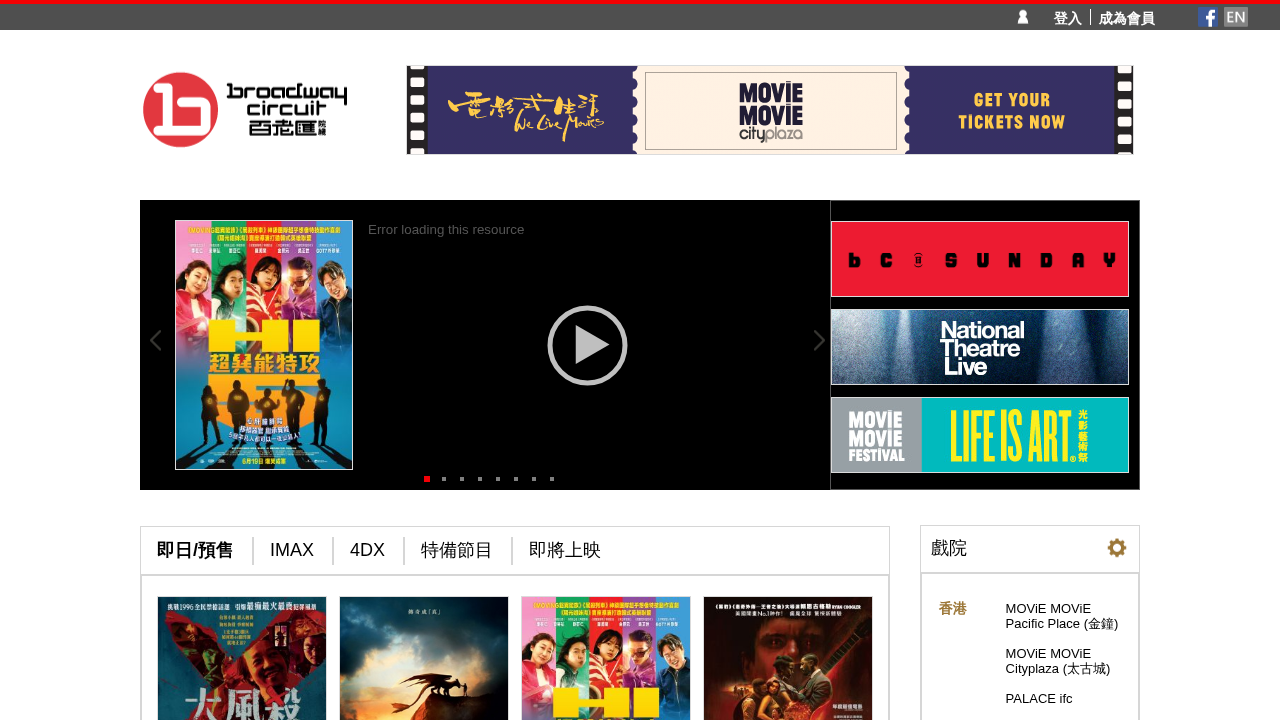Screen dimensions: 1280x720
Task: Open third movie poster with yellow Hi
Action: click(x=606, y=658)
